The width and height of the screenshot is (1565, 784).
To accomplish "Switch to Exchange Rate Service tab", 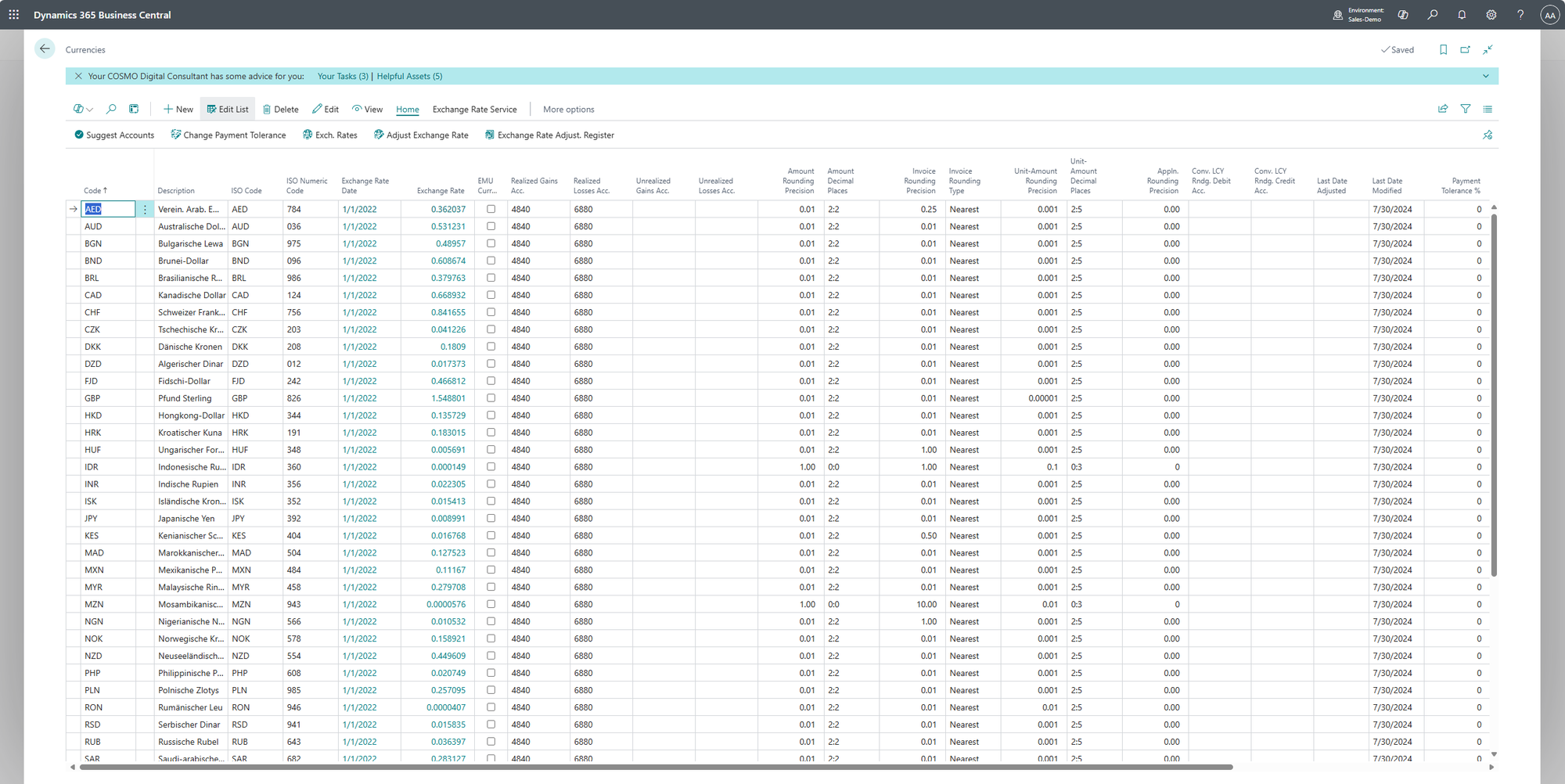I will point(474,110).
